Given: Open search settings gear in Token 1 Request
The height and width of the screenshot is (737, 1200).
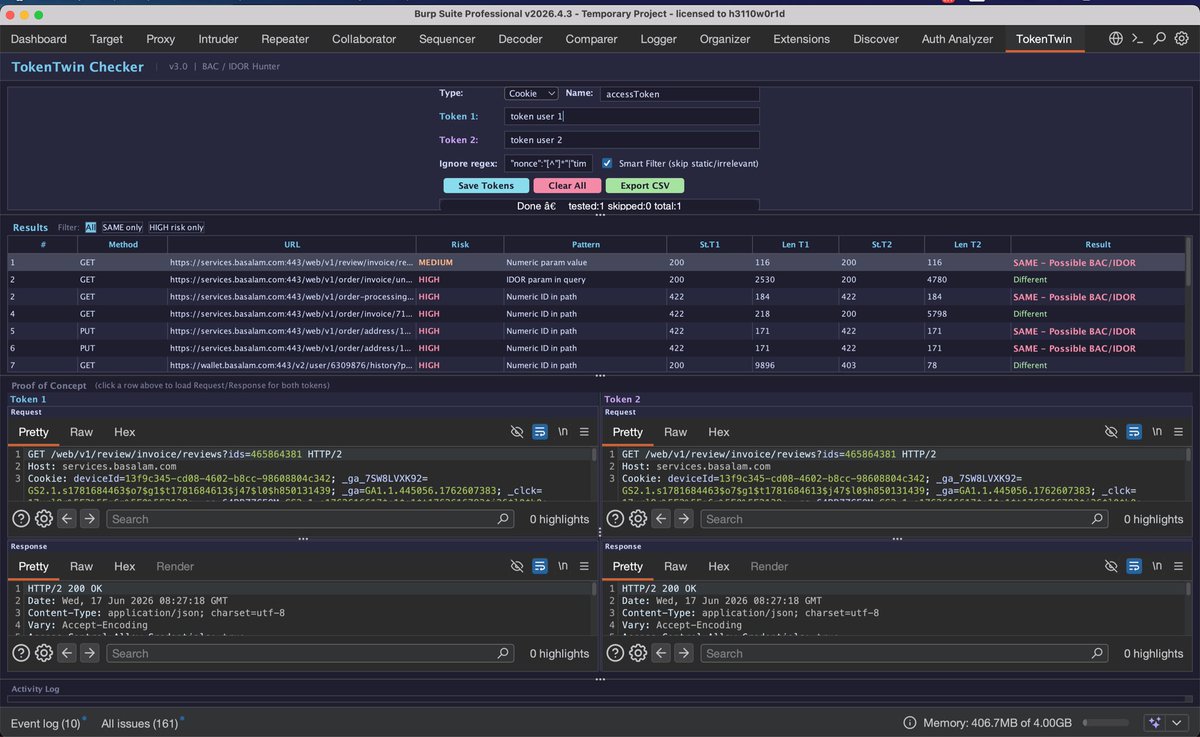Looking at the screenshot, I should [44, 519].
